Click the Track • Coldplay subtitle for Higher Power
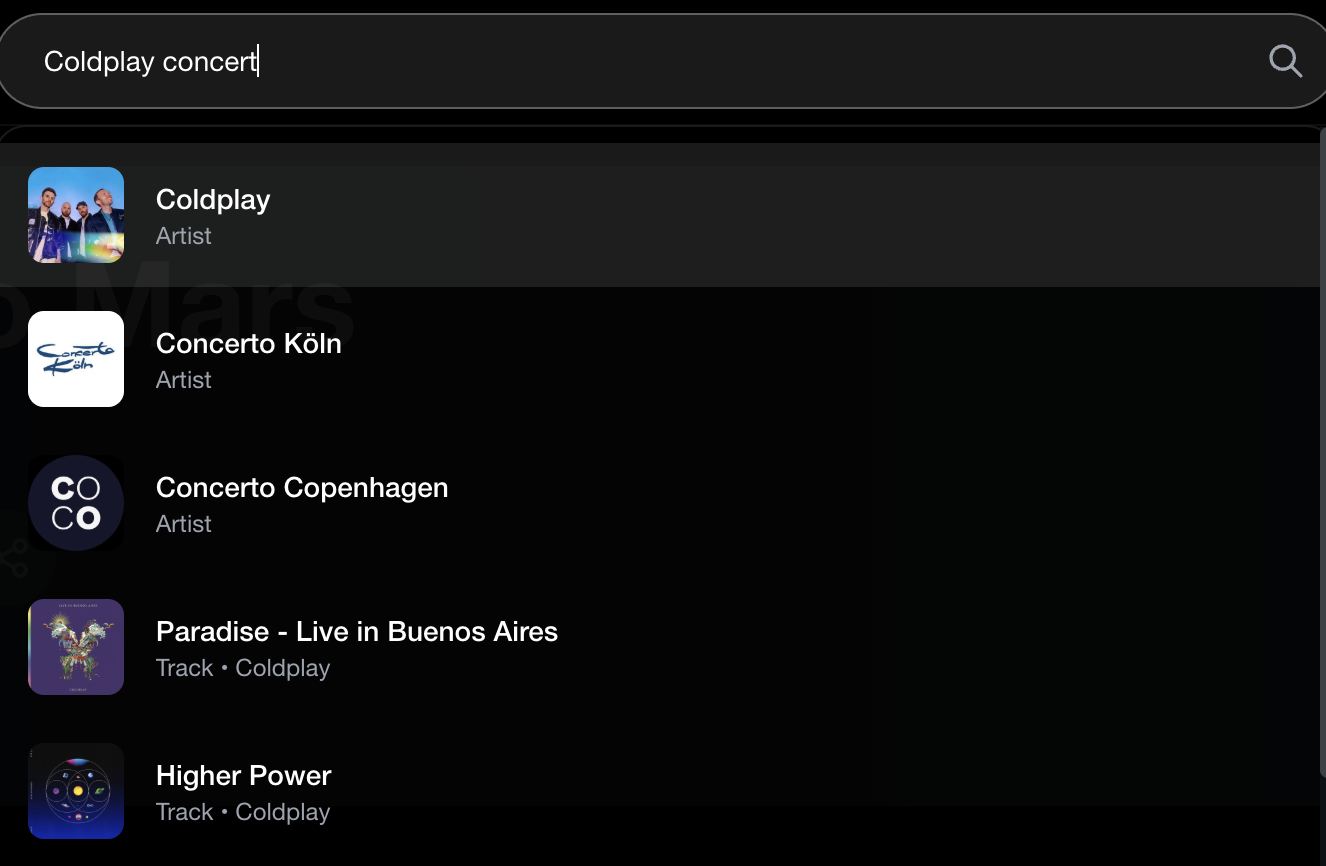This screenshot has width=1326, height=866. (243, 812)
